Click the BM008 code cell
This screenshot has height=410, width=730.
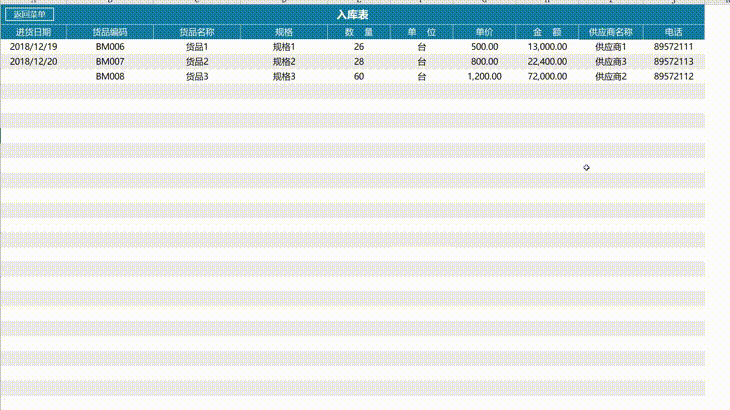coord(110,77)
